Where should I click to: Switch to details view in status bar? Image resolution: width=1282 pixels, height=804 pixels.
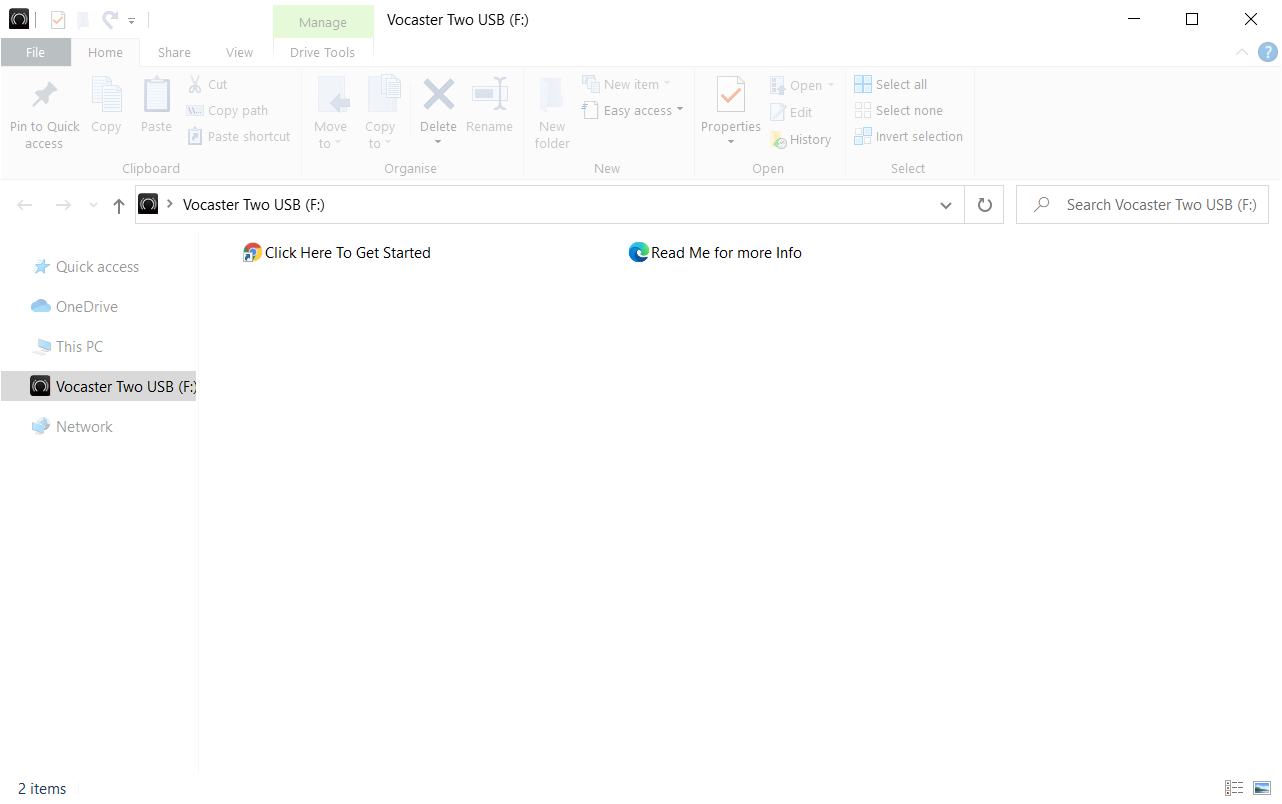point(1234,788)
